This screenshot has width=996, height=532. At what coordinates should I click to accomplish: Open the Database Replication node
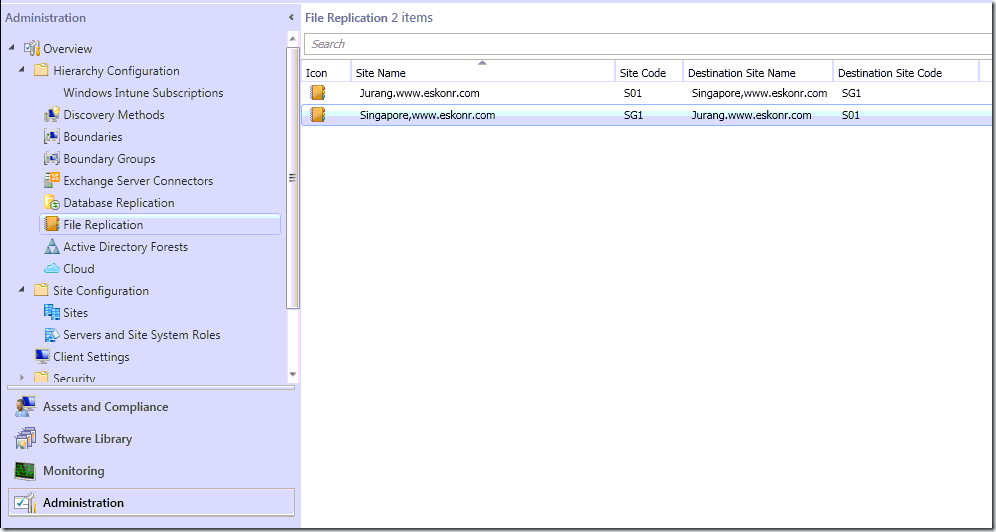pos(119,203)
